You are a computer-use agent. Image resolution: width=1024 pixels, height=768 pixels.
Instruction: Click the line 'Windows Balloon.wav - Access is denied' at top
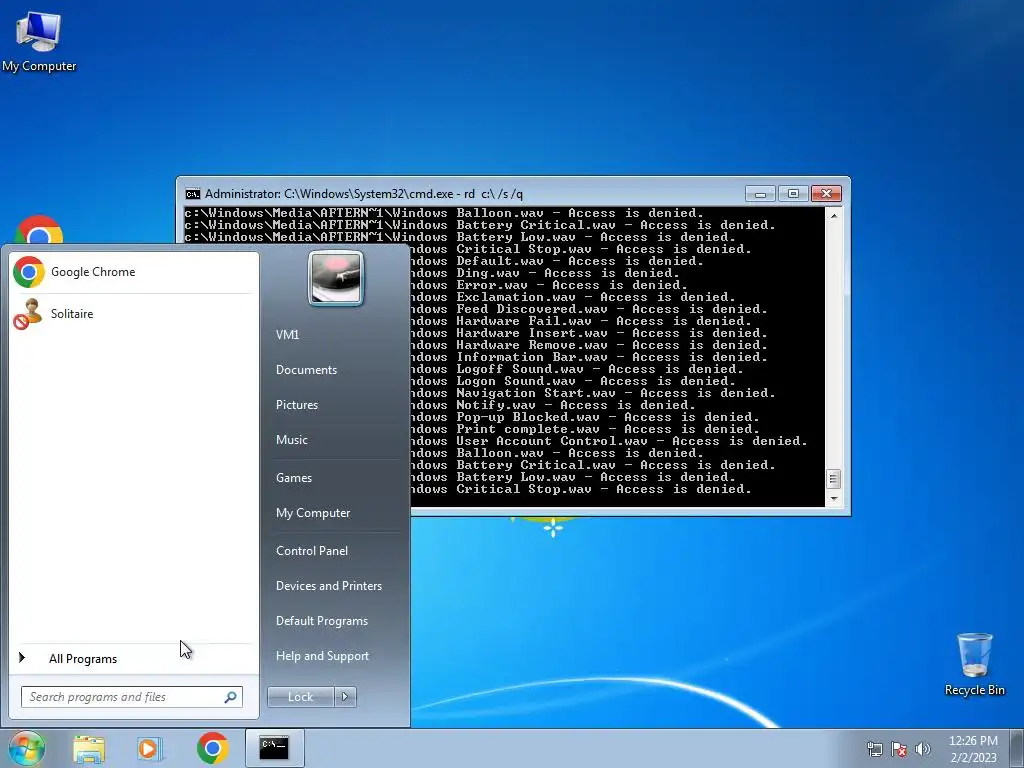pos(444,213)
